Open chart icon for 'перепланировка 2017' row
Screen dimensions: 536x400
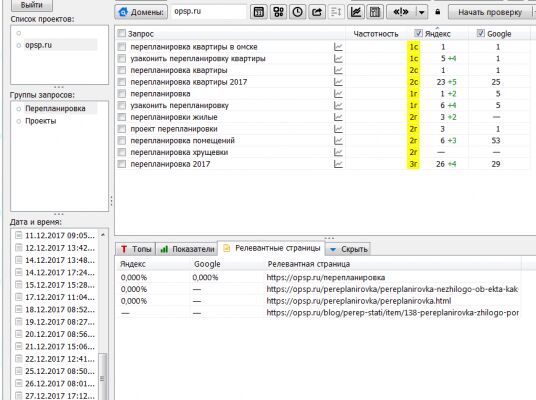(338, 164)
